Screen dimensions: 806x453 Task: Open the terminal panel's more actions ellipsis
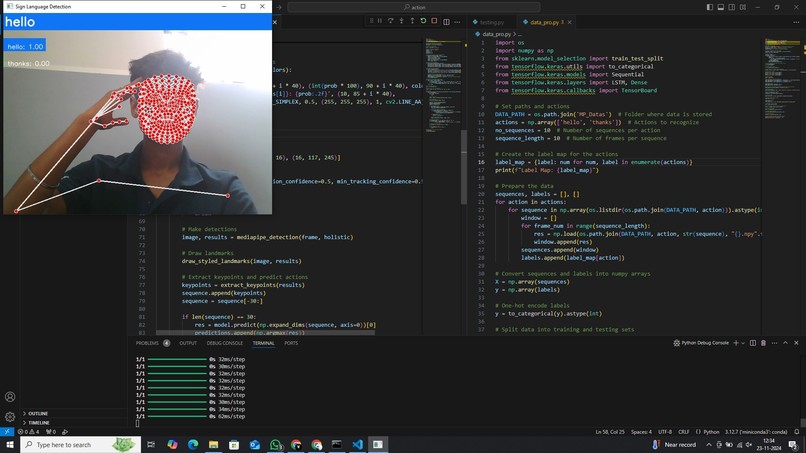pyautogui.click(x=774, y=343)
